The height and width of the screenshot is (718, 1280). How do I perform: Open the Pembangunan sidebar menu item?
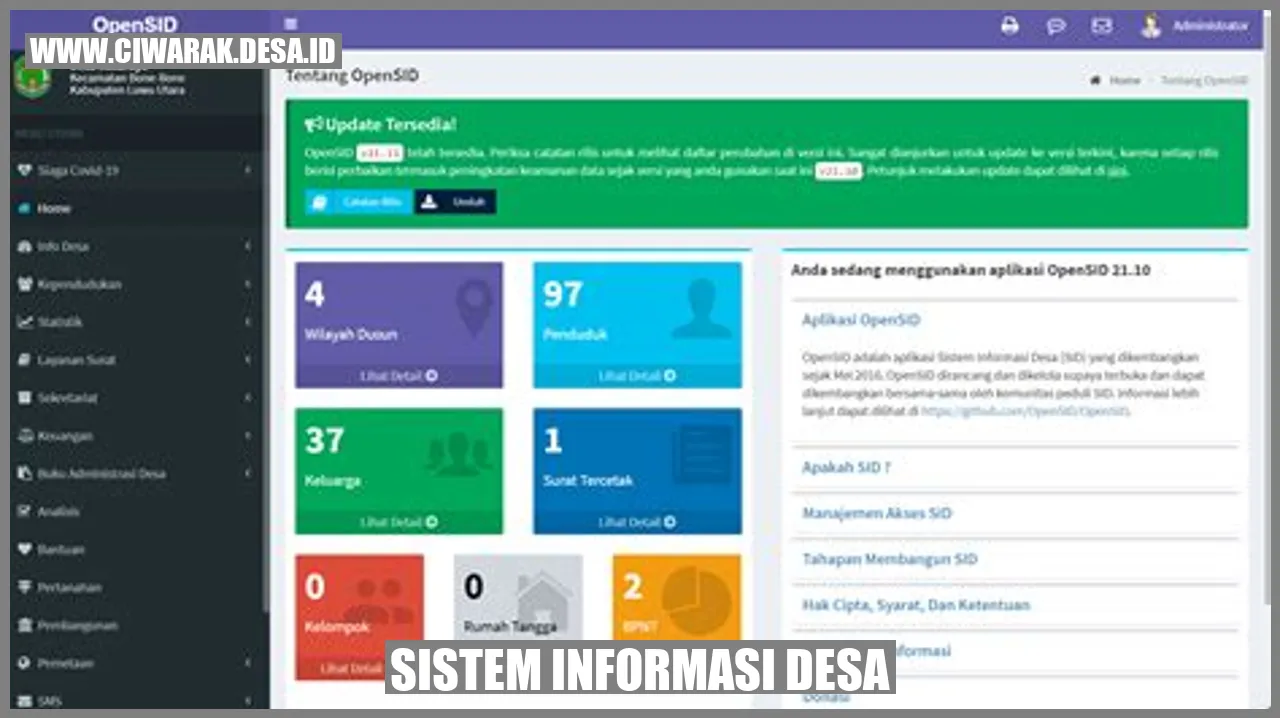(135, 625)
